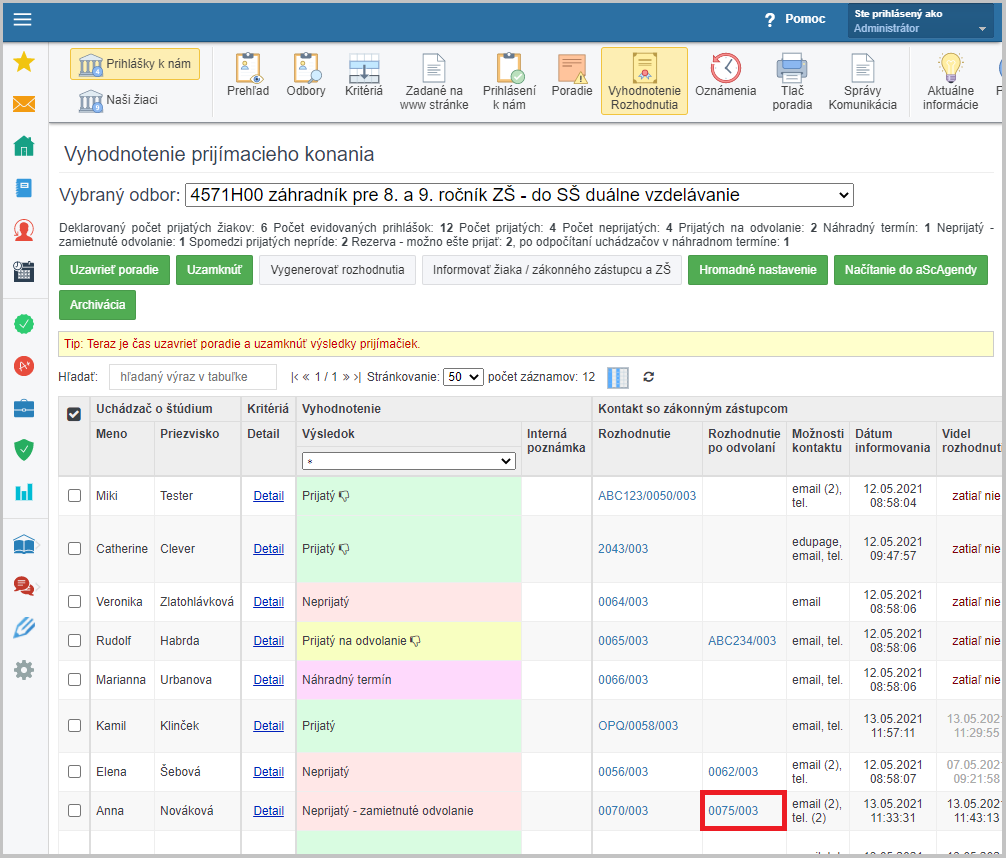This screenshot has width=1006, height=858.
Task: Click the Tlač poradia printer icon
Action: [x=792, y=81]
